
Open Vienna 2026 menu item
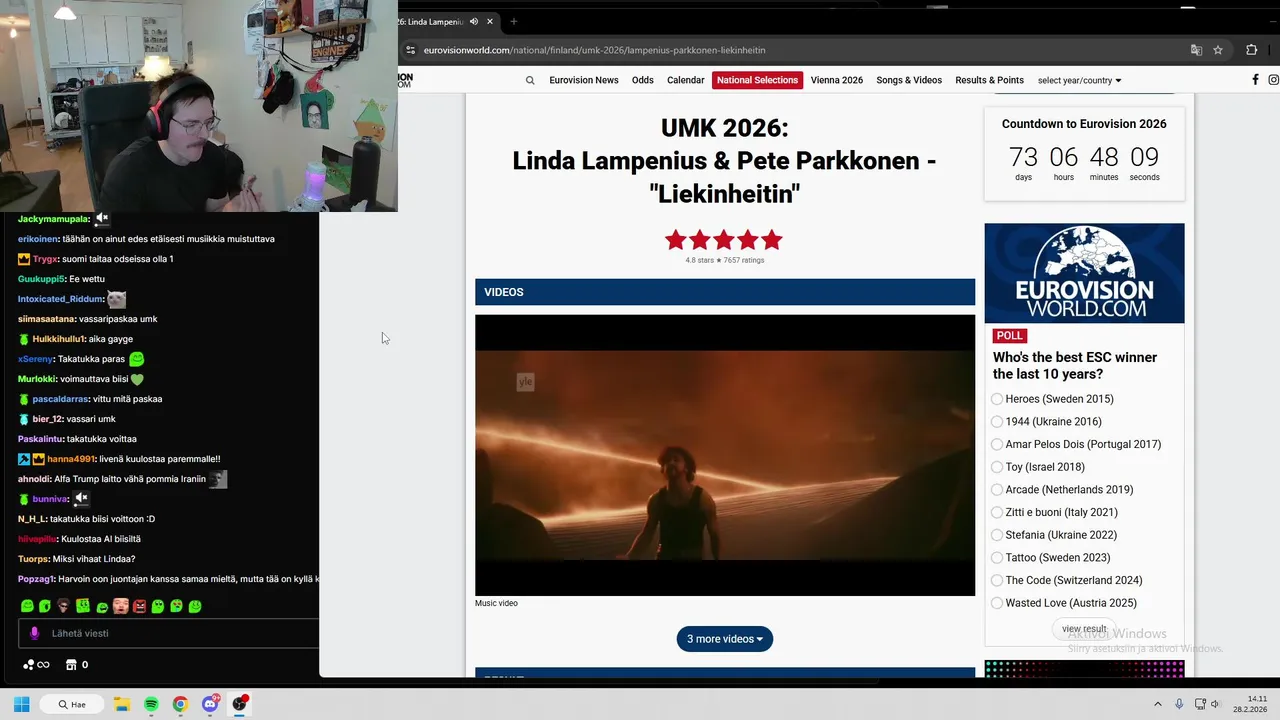click(837, 80)
